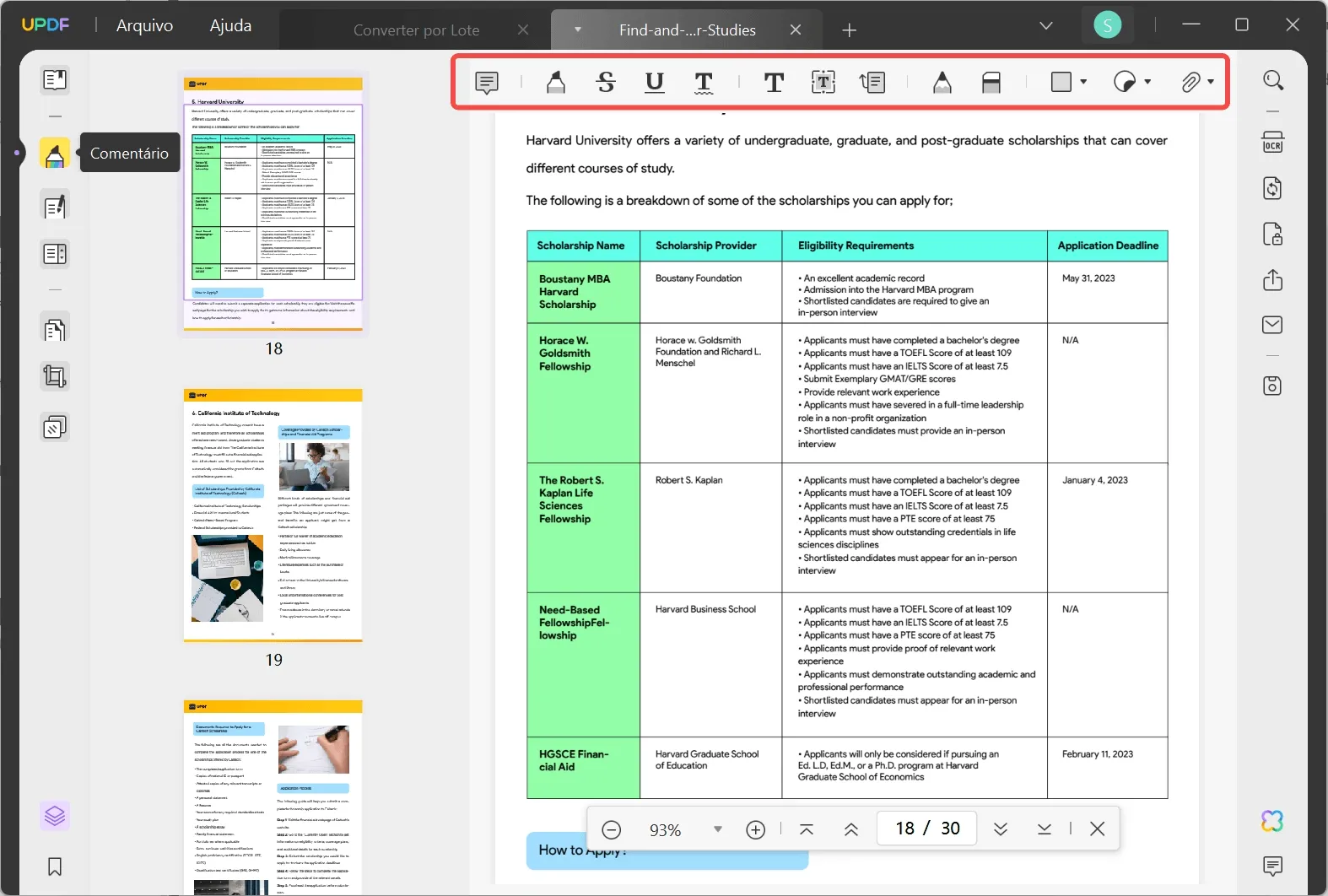Open the protect PDF with password tool

[x=1273, y=234]
